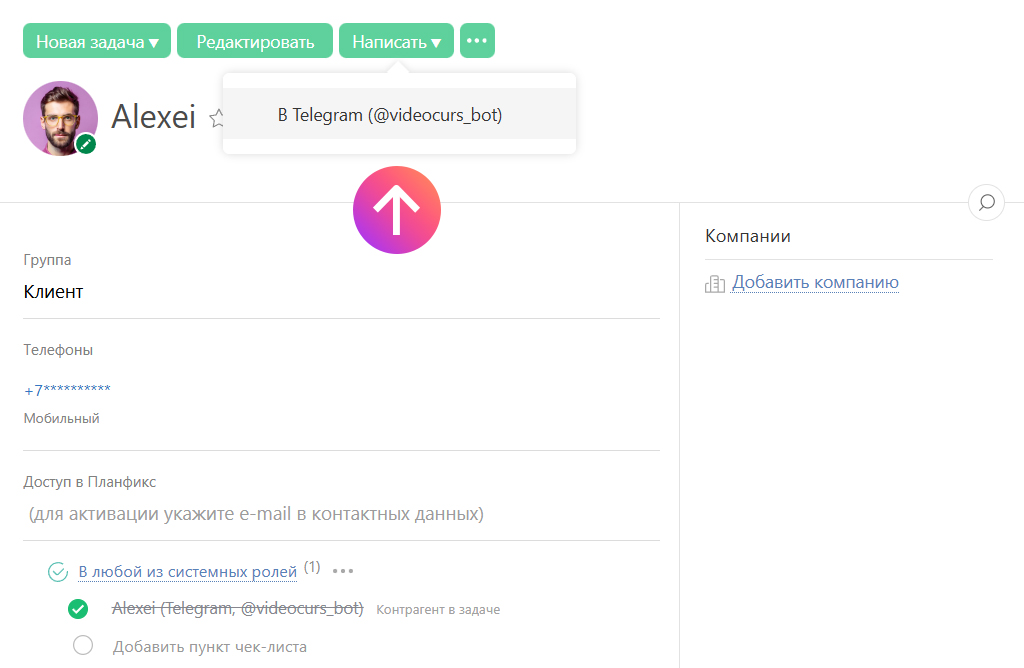This screenshot has width=1024, height=668.
Task: Click the Добавить компанию link
Action: [815, 283]
